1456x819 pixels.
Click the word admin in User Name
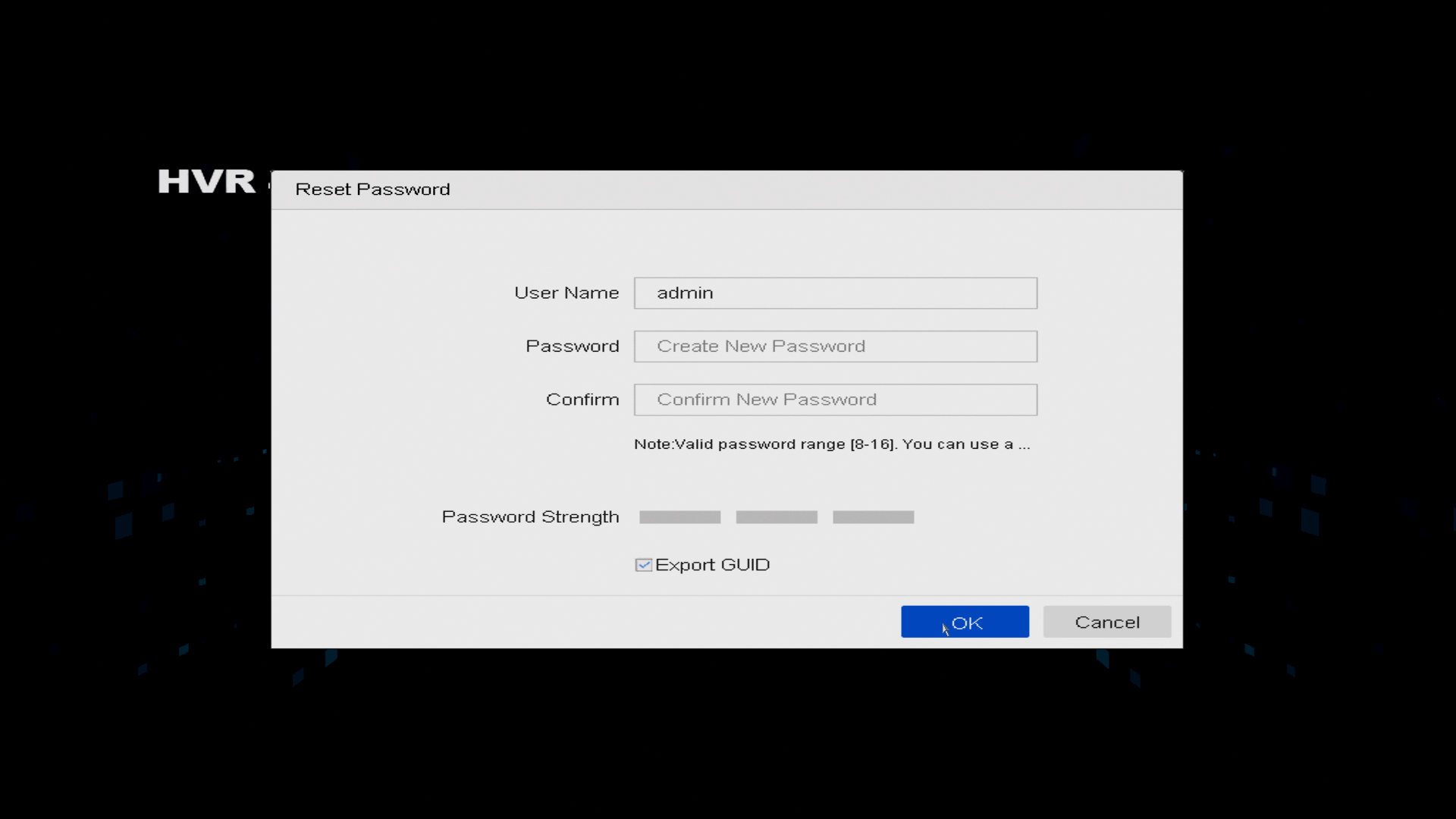pyautogui.click(x=685, y=293)
